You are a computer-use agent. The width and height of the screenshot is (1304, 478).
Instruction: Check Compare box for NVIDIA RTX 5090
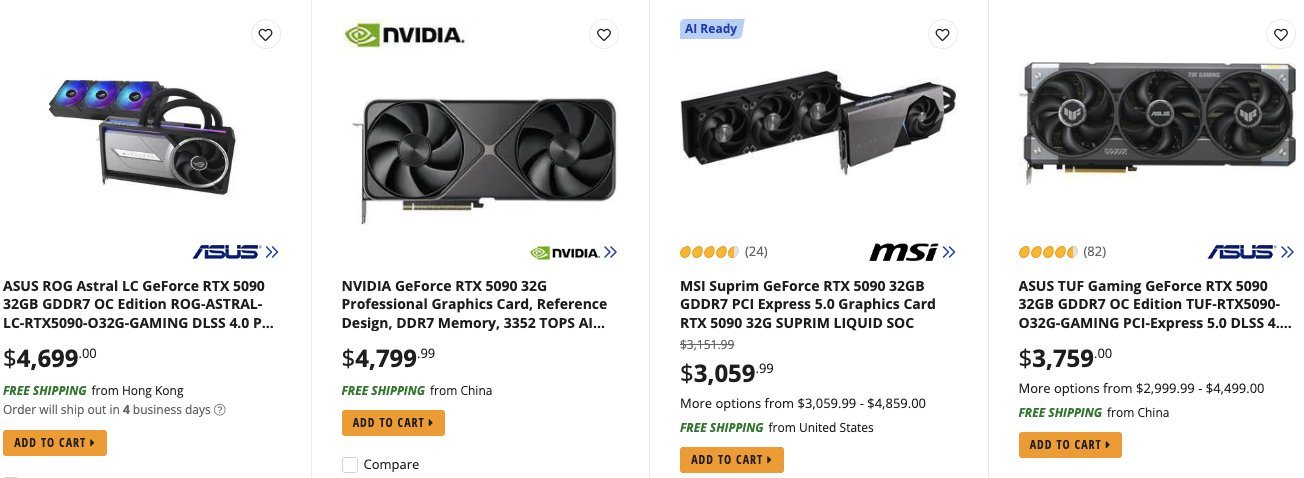pyautogui.click(x=350, y=465)
